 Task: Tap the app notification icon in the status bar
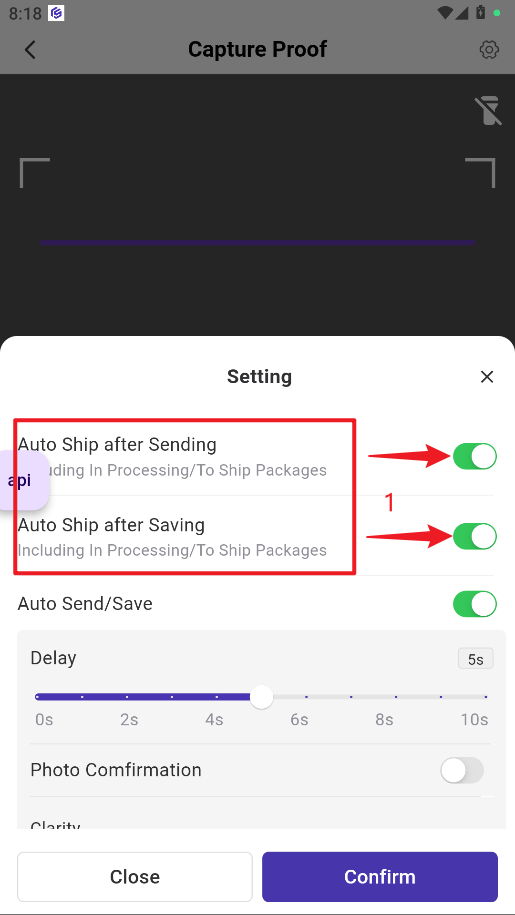click(56, 13)
